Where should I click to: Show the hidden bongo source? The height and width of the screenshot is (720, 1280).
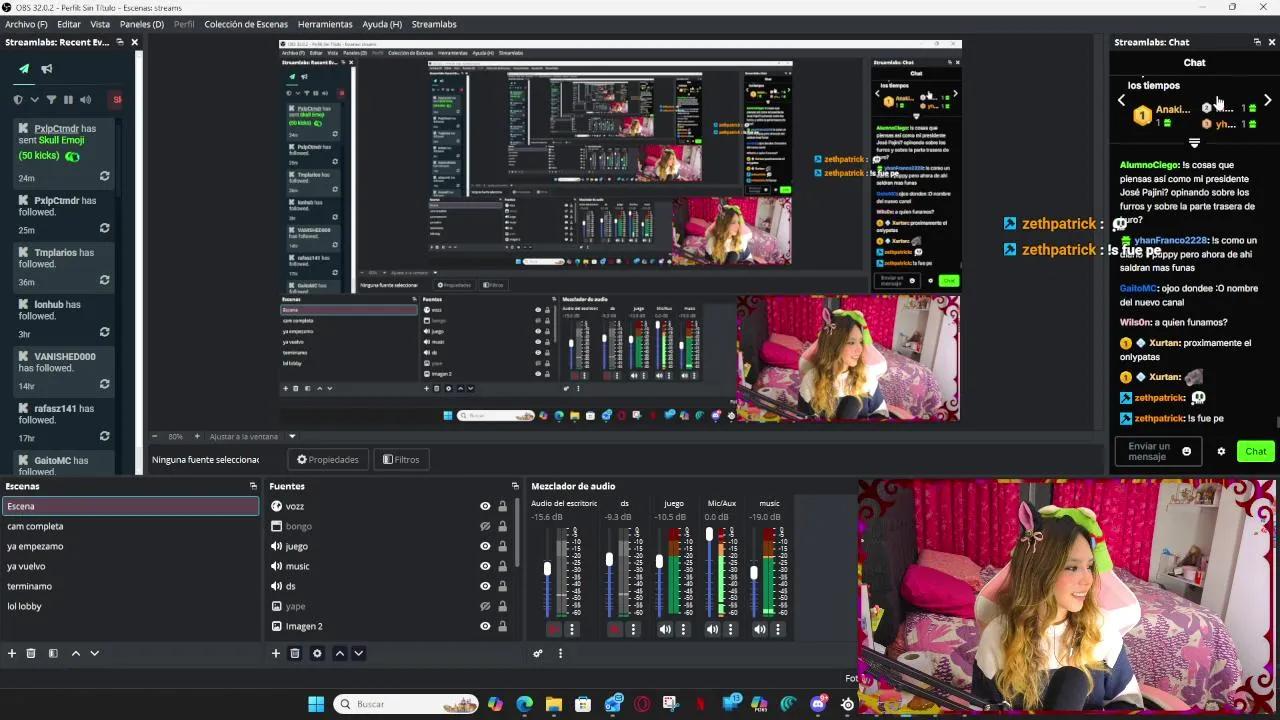(x=485, y=526)
